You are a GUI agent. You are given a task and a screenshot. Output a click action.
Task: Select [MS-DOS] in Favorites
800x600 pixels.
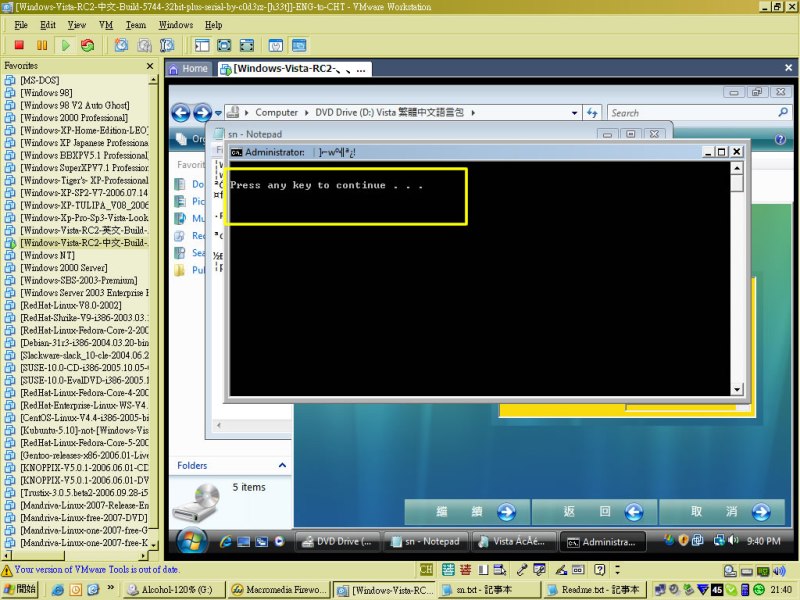point(40,80)
